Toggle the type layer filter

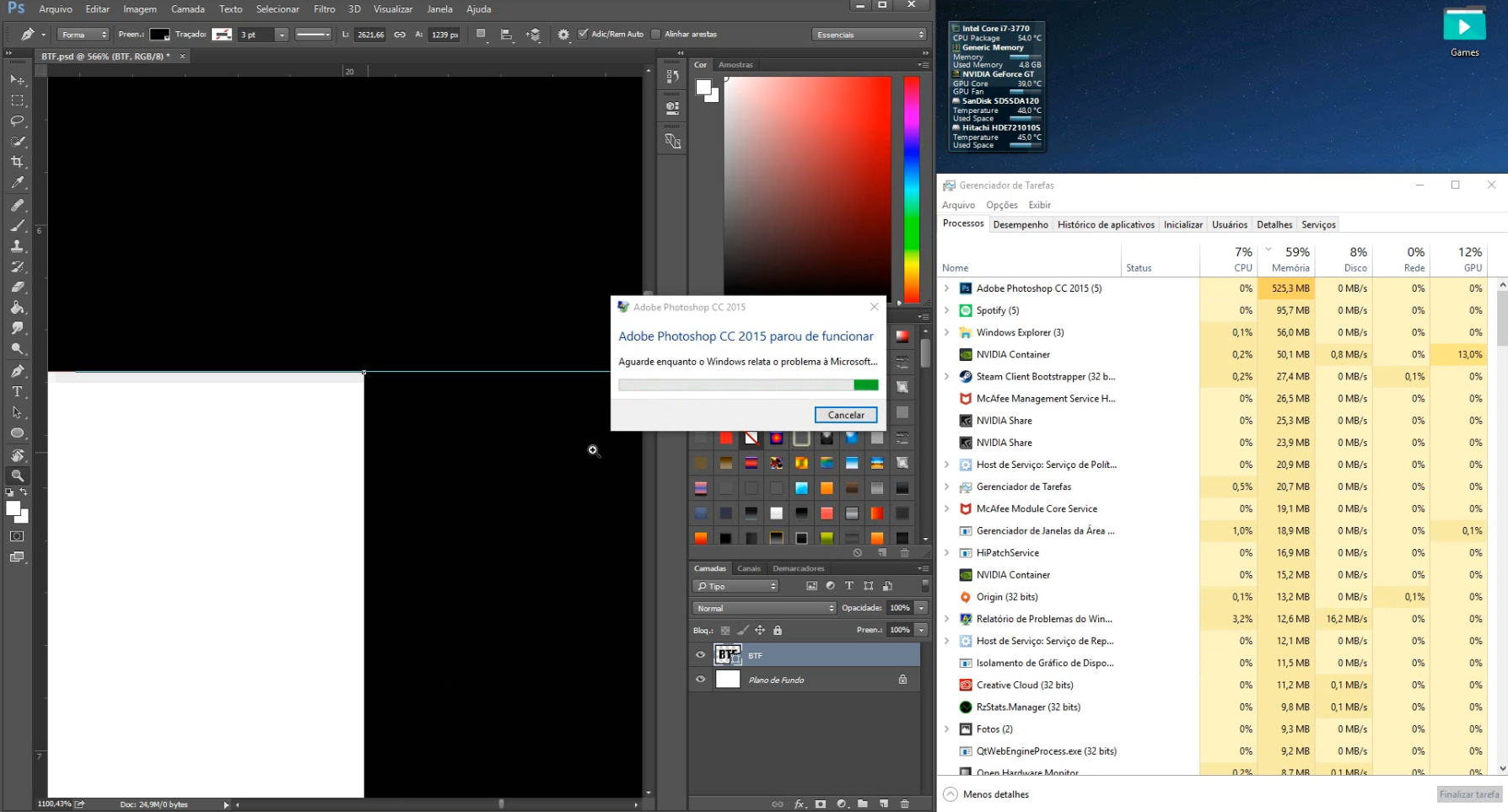849,586
